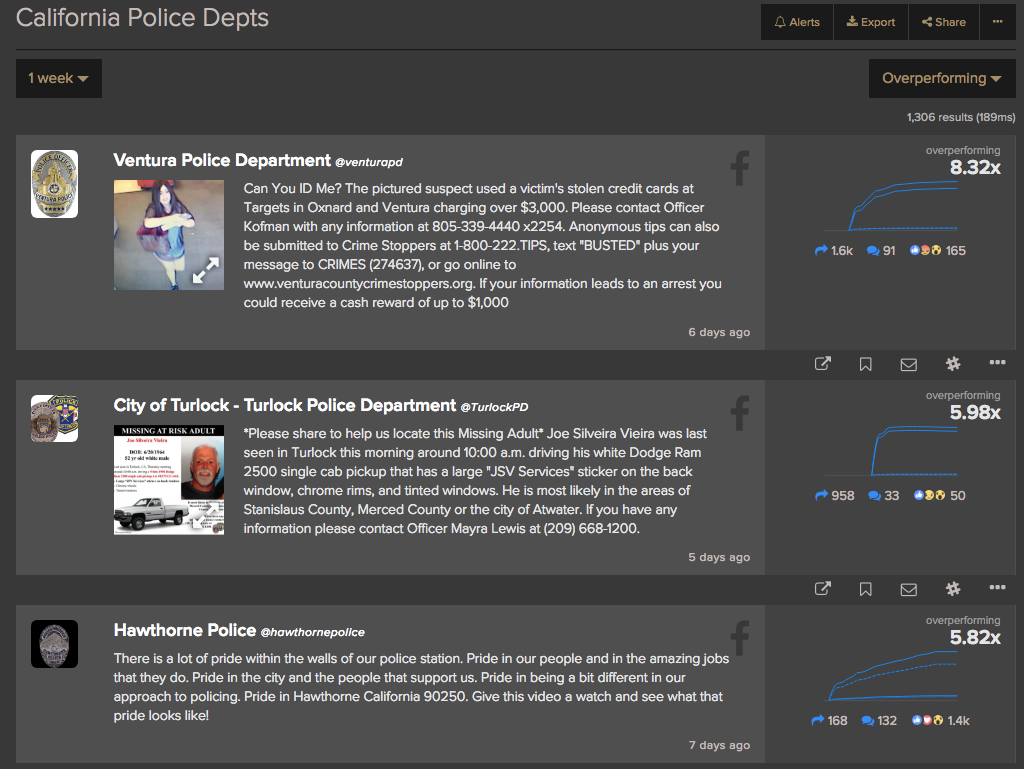The width and height of the screenshot is (1024, 769).
Task: Expand the Ventura suspect photo
Action: [x=206, y=271]
